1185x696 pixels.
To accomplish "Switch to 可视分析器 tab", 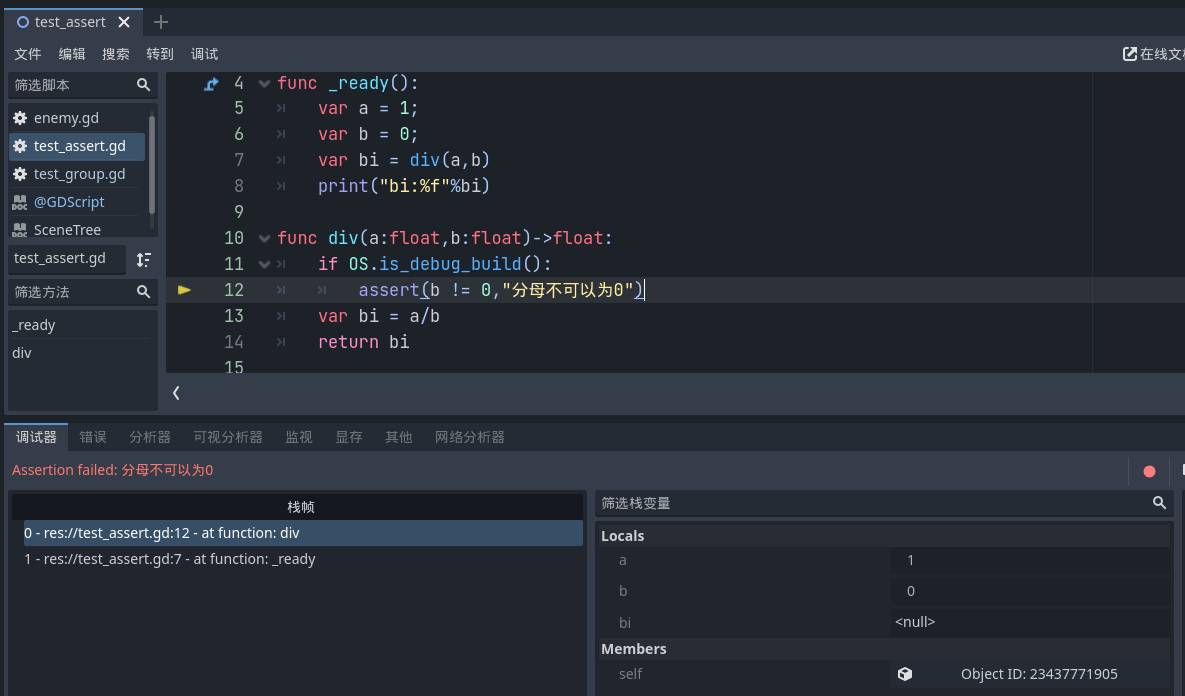I will pyautogui.click(x=227, y=437).
